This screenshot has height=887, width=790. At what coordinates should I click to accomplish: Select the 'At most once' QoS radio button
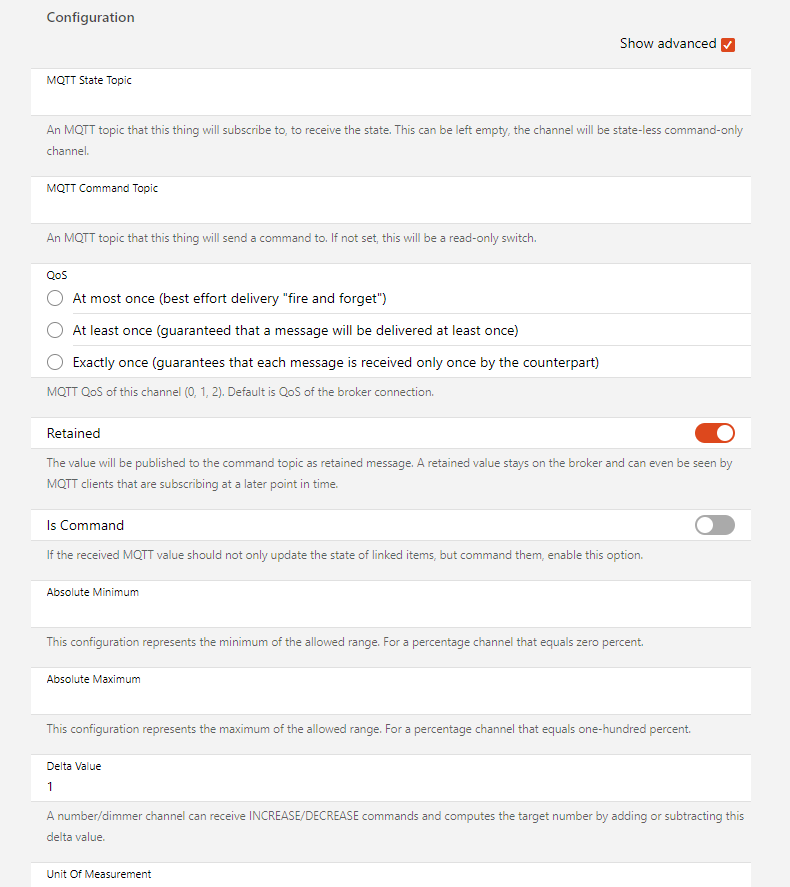[x=55, y=298]
